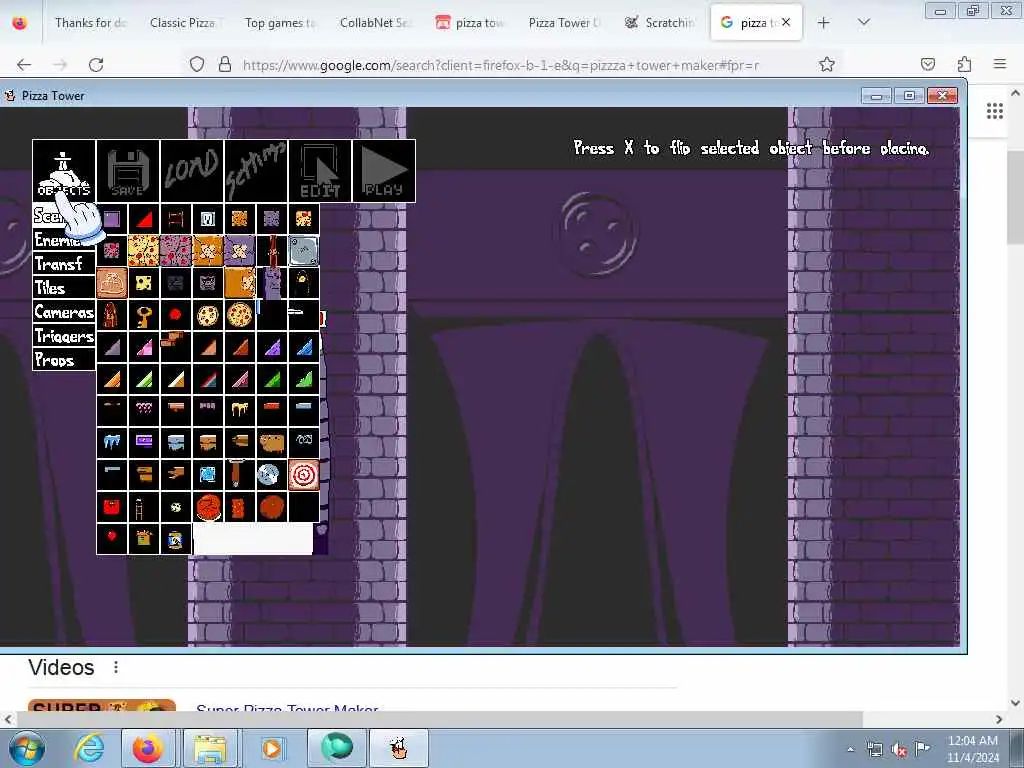Show hidden system tray icons

click(x=850, y=749)
